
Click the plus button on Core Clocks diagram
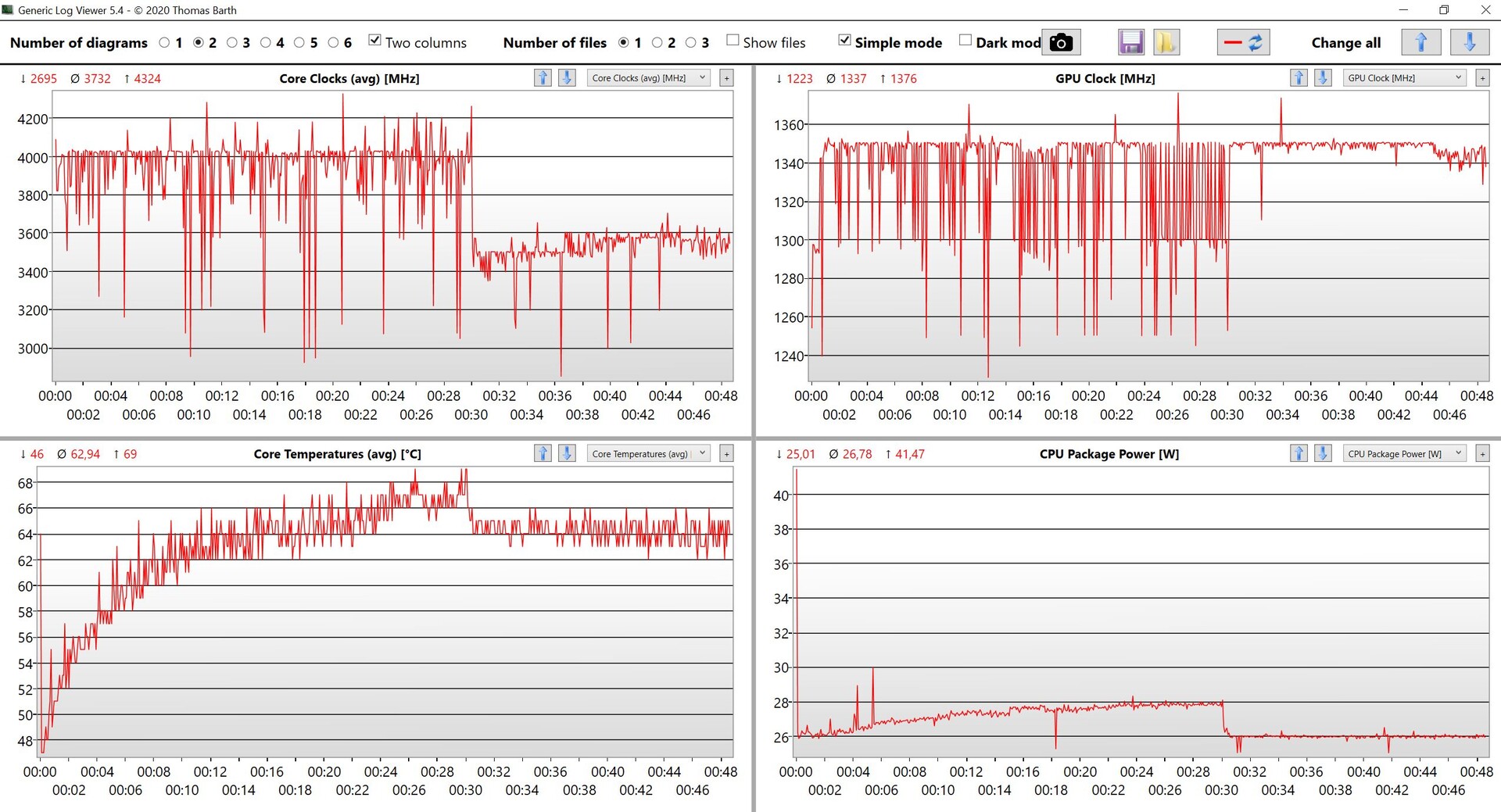point(726,78)
